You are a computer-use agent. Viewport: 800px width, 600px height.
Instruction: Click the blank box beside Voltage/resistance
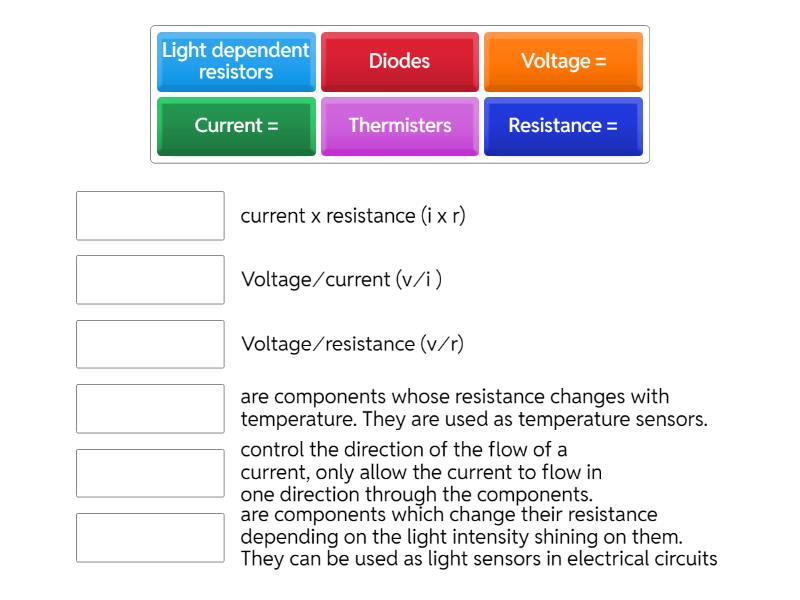150,344
